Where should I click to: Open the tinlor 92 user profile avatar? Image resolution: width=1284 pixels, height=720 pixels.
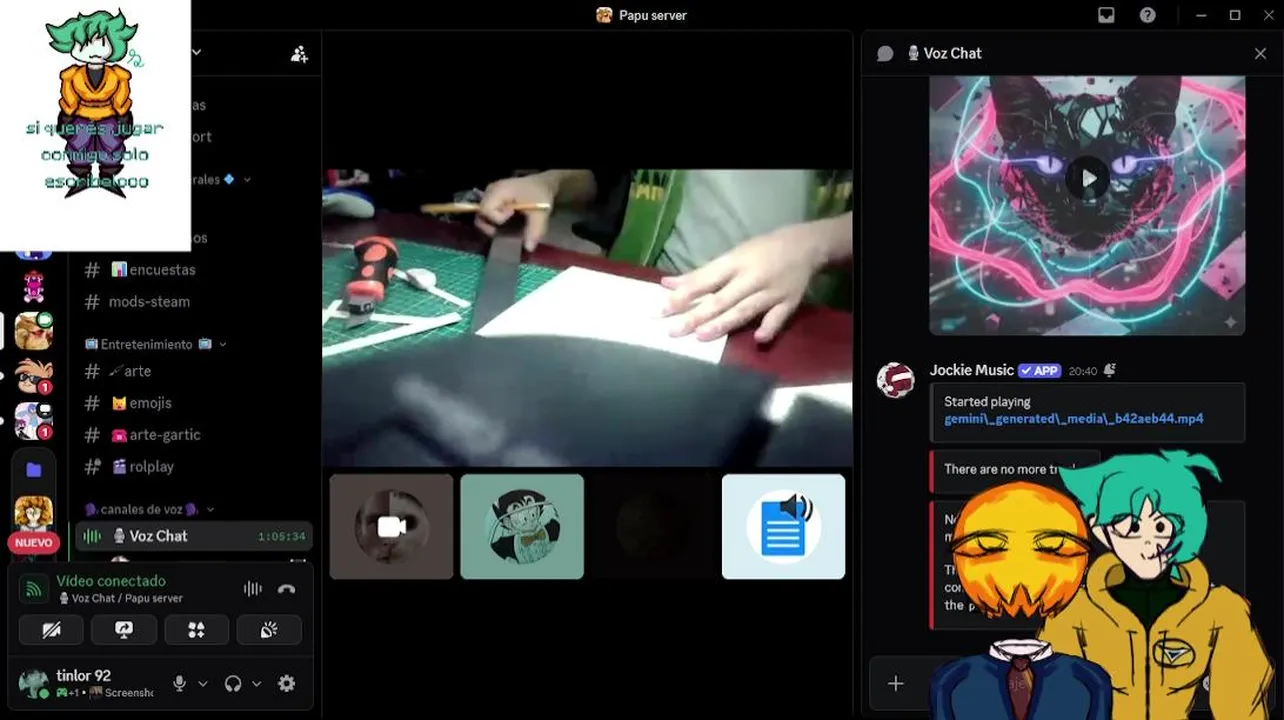click(x=34, y=684)
